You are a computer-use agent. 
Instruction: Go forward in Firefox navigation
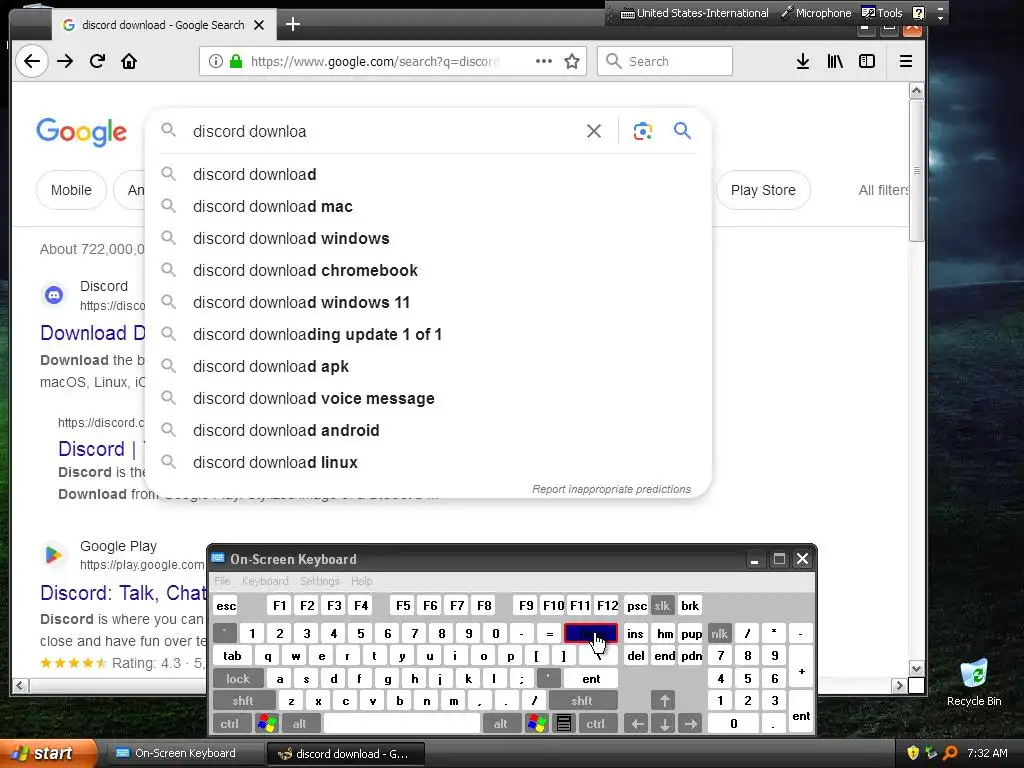tap(65, 61)
